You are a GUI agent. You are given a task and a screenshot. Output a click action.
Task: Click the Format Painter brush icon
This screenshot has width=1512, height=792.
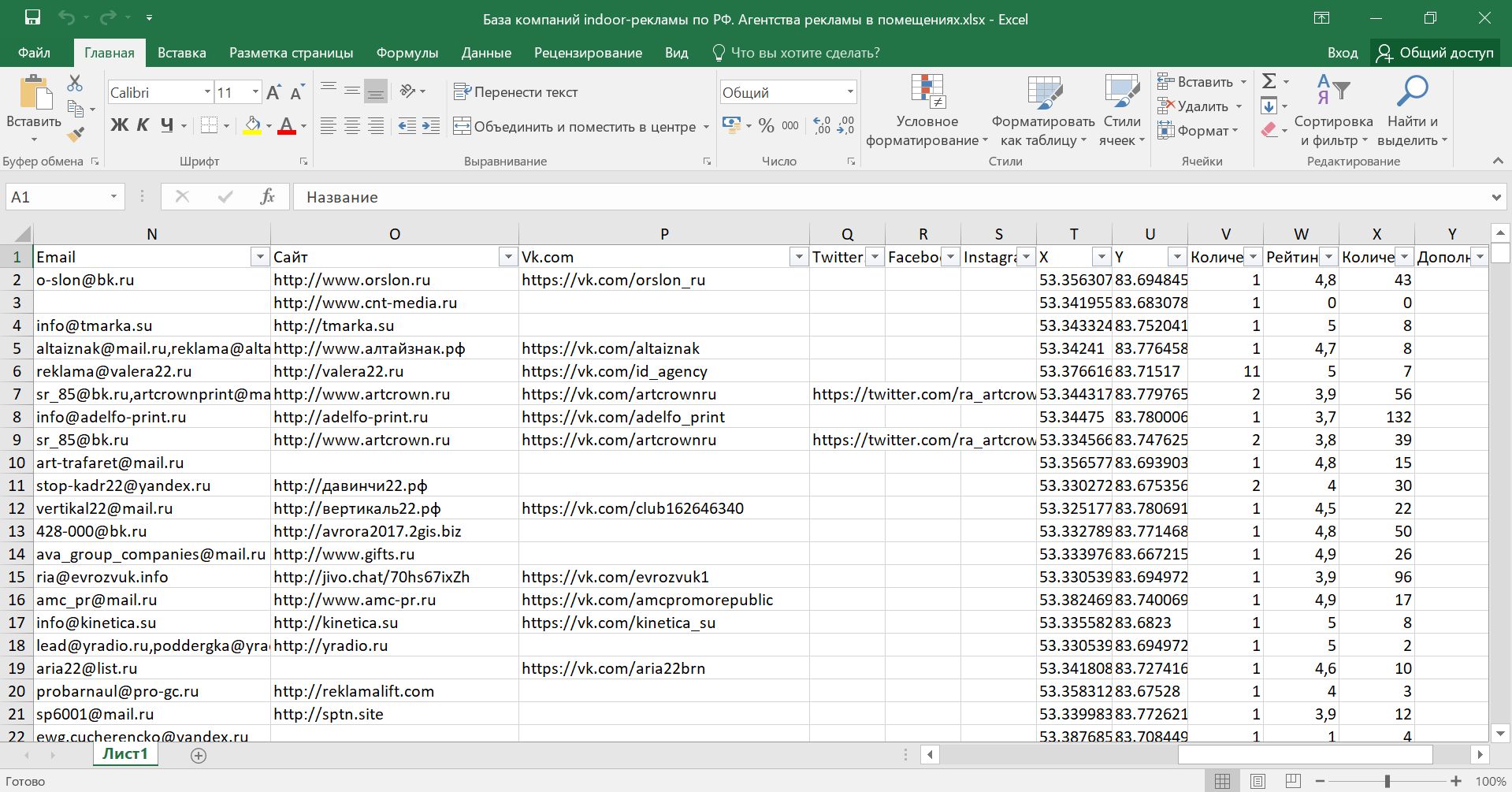pos(76,135)
